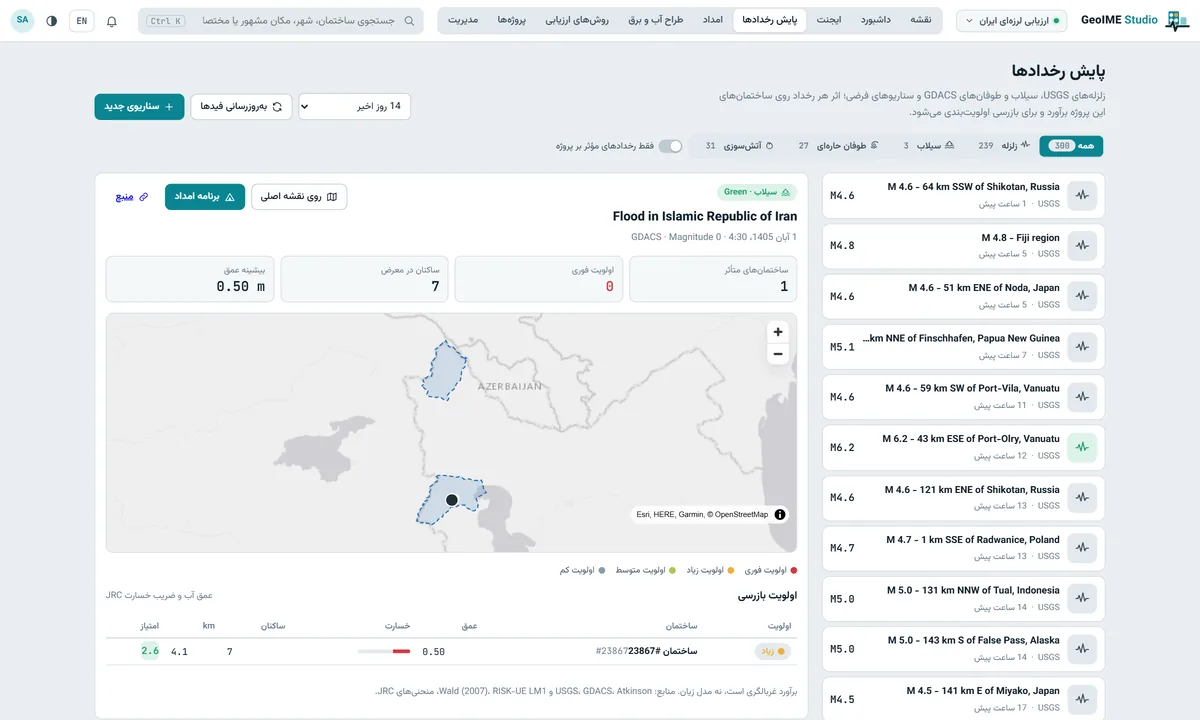Go to the داشبورد tab
This screenshot has width=1200, height=720.
876,20
